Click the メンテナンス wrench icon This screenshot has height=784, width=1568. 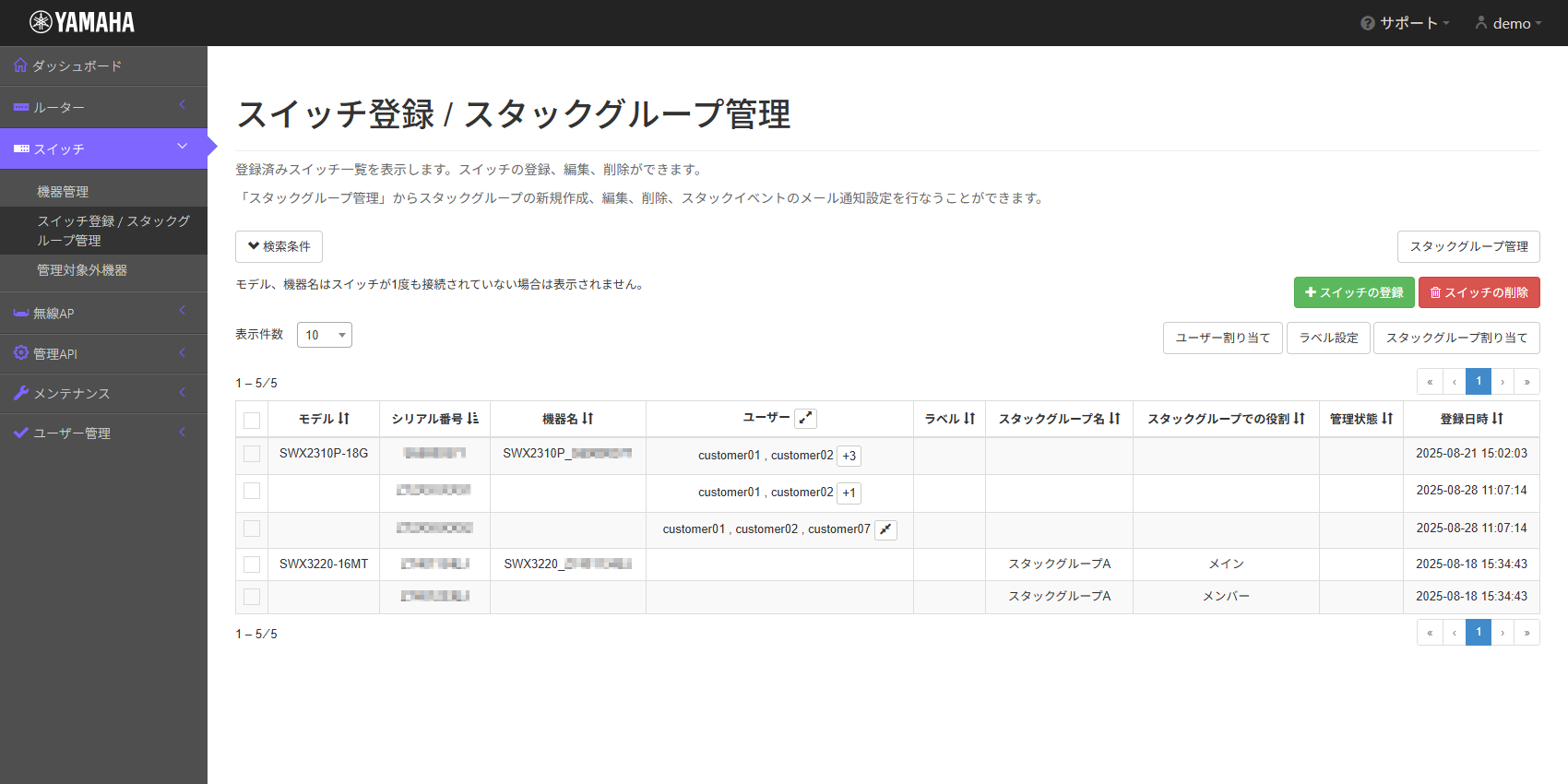pyautogui.click(x=21, y=393)
